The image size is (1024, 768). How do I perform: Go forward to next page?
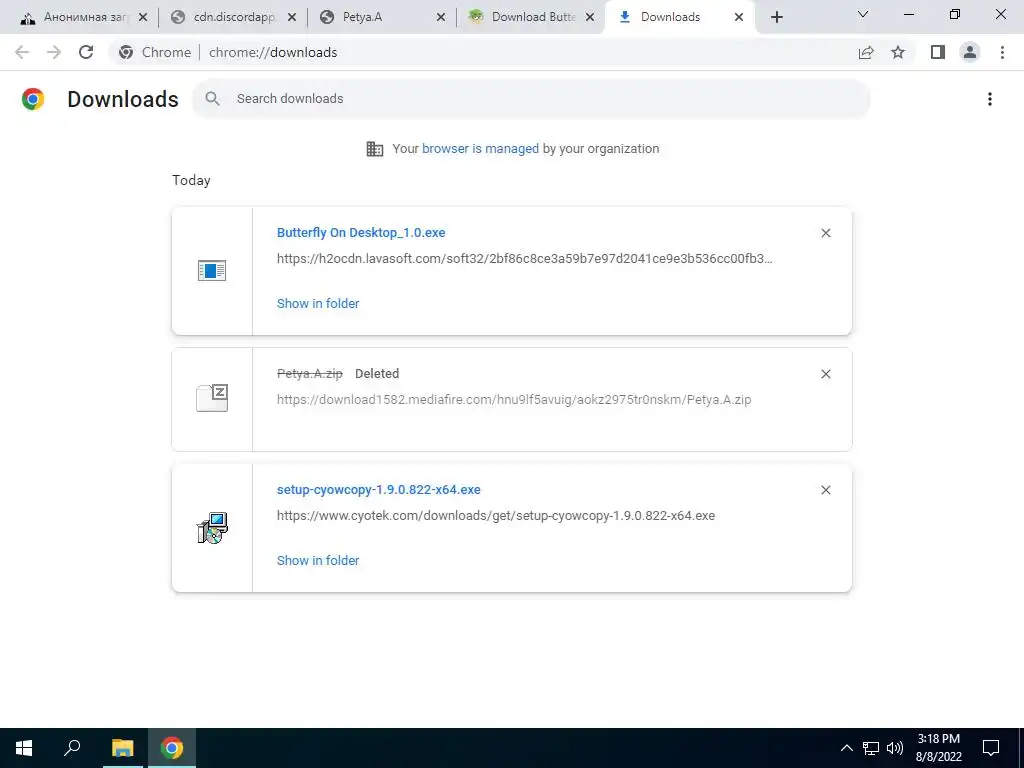pyautogui.click(x=54, y=52)
